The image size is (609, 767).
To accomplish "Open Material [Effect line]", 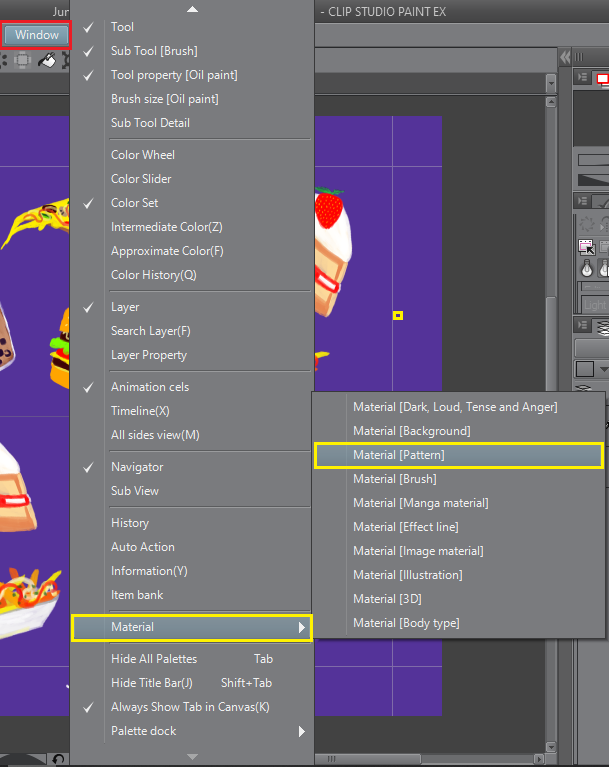I will [x=458, y=527].
